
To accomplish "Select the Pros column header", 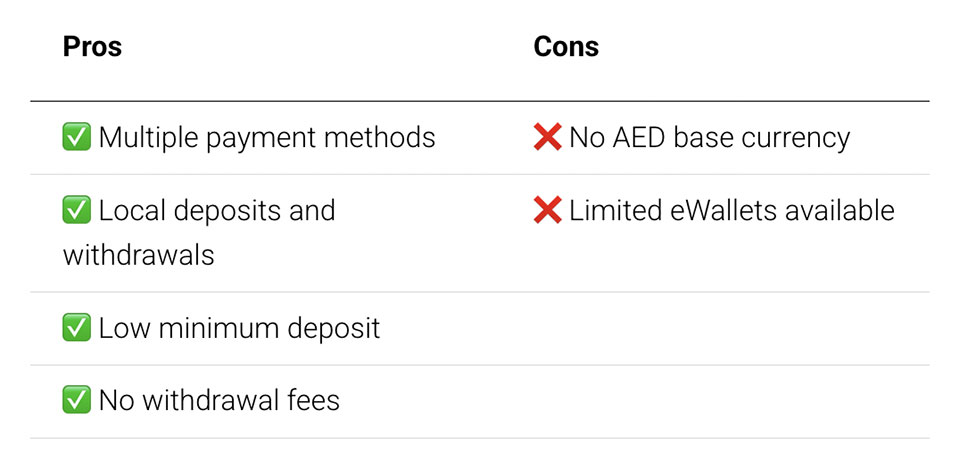I will pyautogui.click(x=92, y=46).
